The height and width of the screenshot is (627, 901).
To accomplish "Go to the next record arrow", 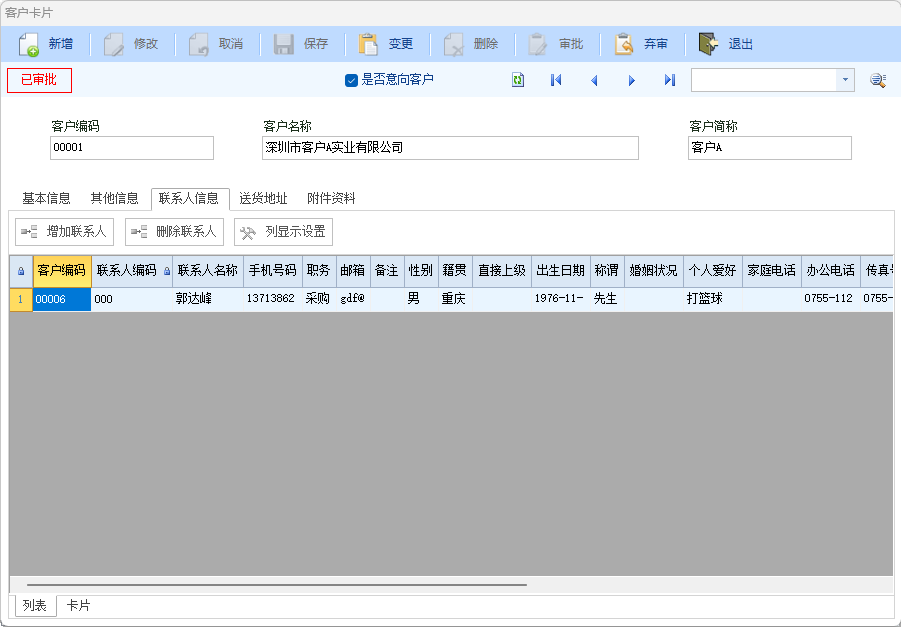I will tap(632, 80).
